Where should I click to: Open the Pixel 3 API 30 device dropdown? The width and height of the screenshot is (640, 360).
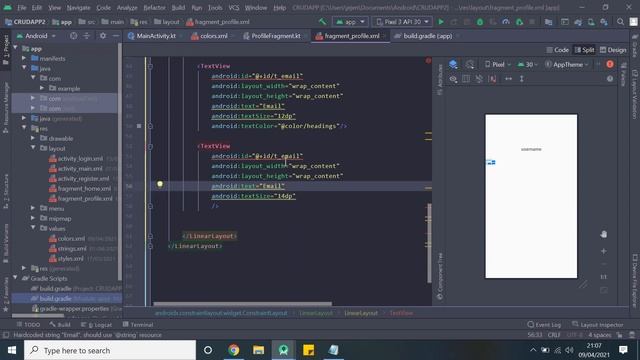(402, 22)
